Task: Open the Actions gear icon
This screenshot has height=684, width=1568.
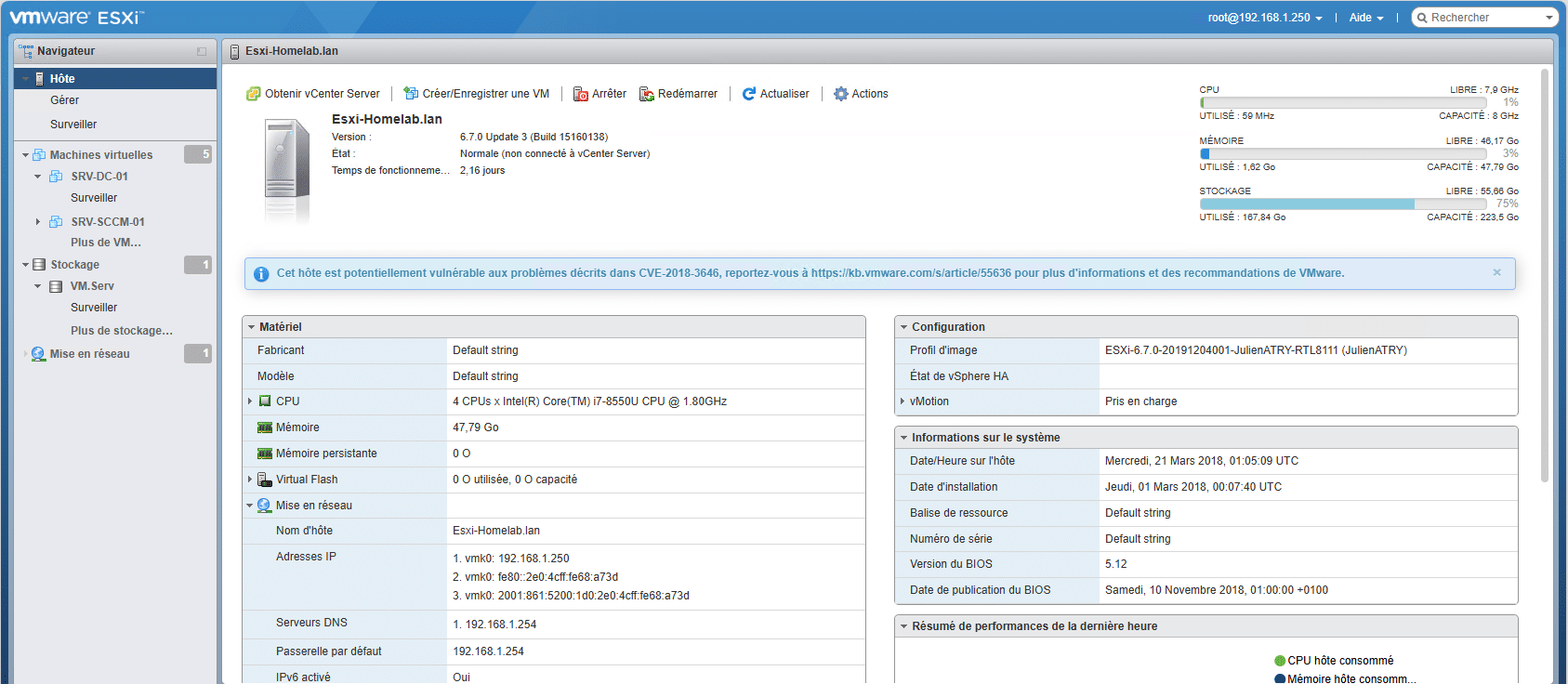Action: [x=841, y=94]
